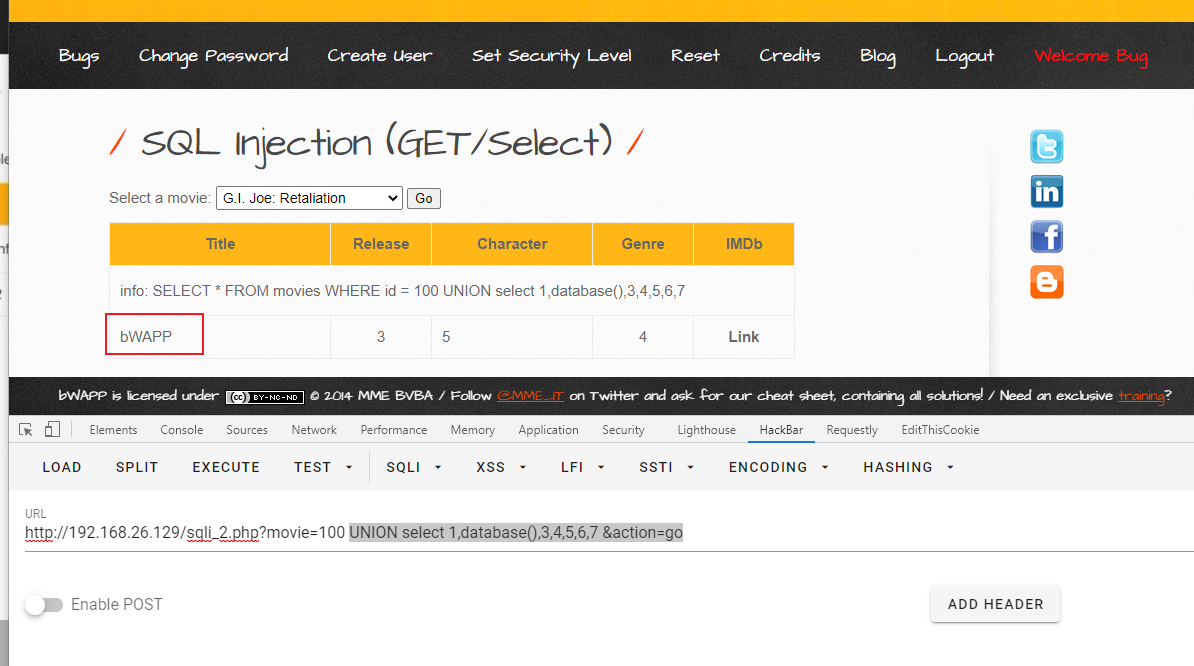Viewport: 1194px width, 666px height.
Task: Open the Change Password menu item
Action: pos(213,56)
